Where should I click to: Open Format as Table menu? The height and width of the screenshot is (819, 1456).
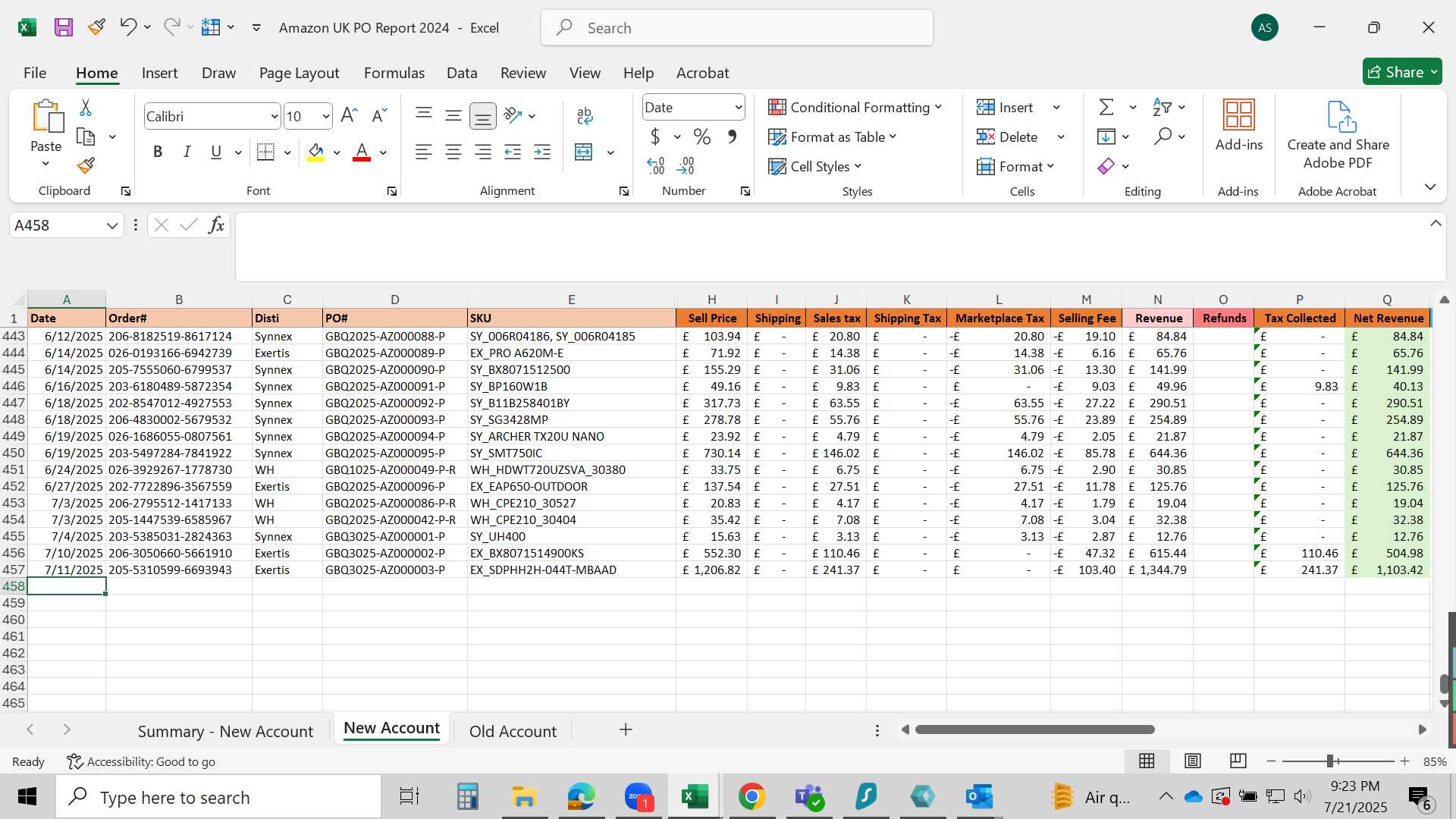pos(832,136)
